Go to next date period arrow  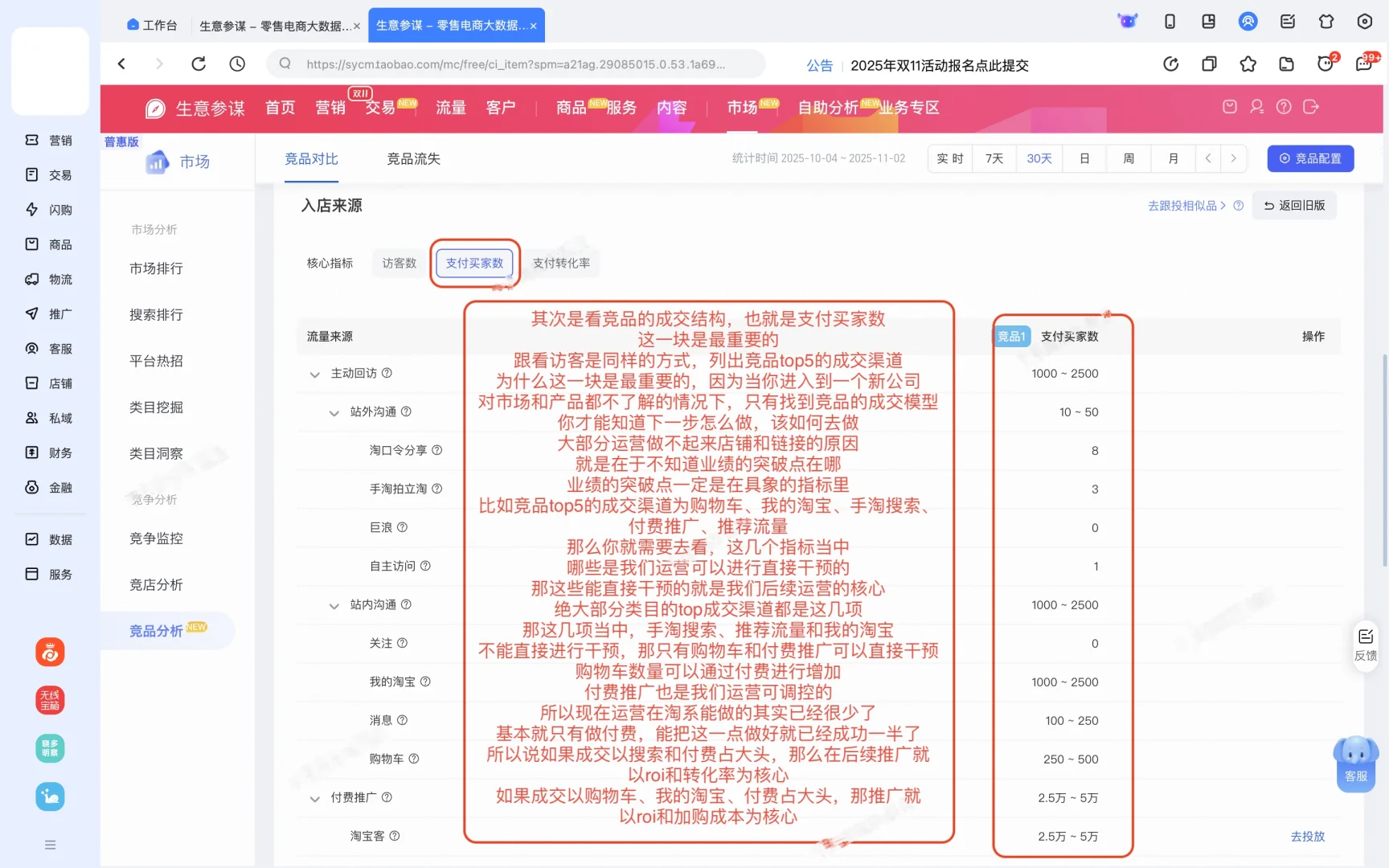(x=1234, y=159)
